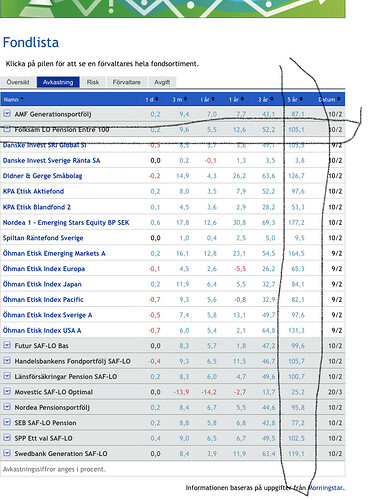
Task: Open Öhman Etisk Index Pacific link
Action: point(43,299)
